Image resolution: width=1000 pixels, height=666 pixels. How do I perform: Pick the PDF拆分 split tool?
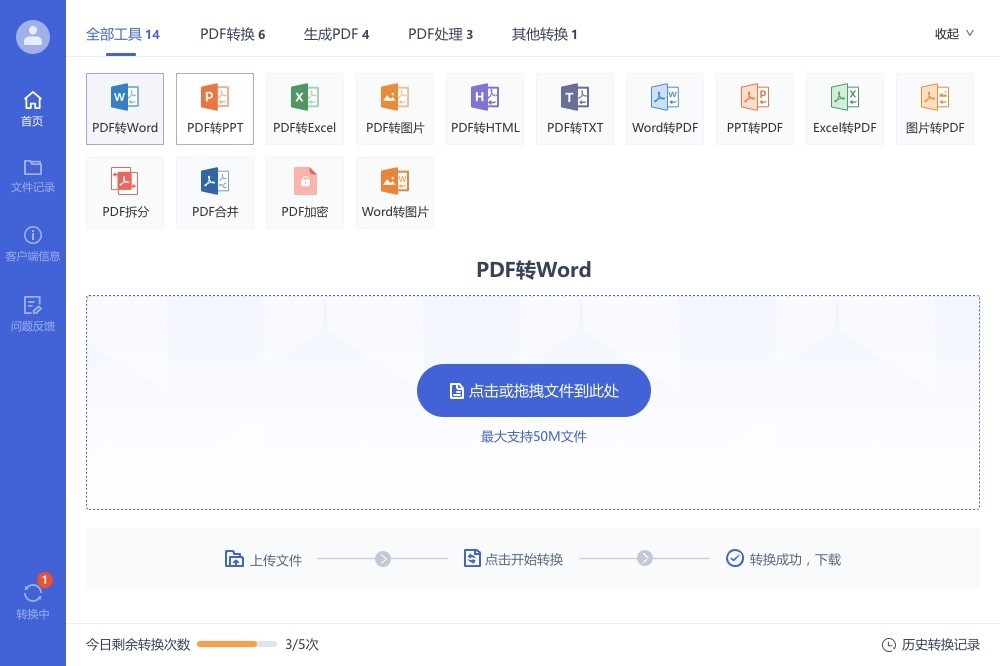tap(125, 192)
